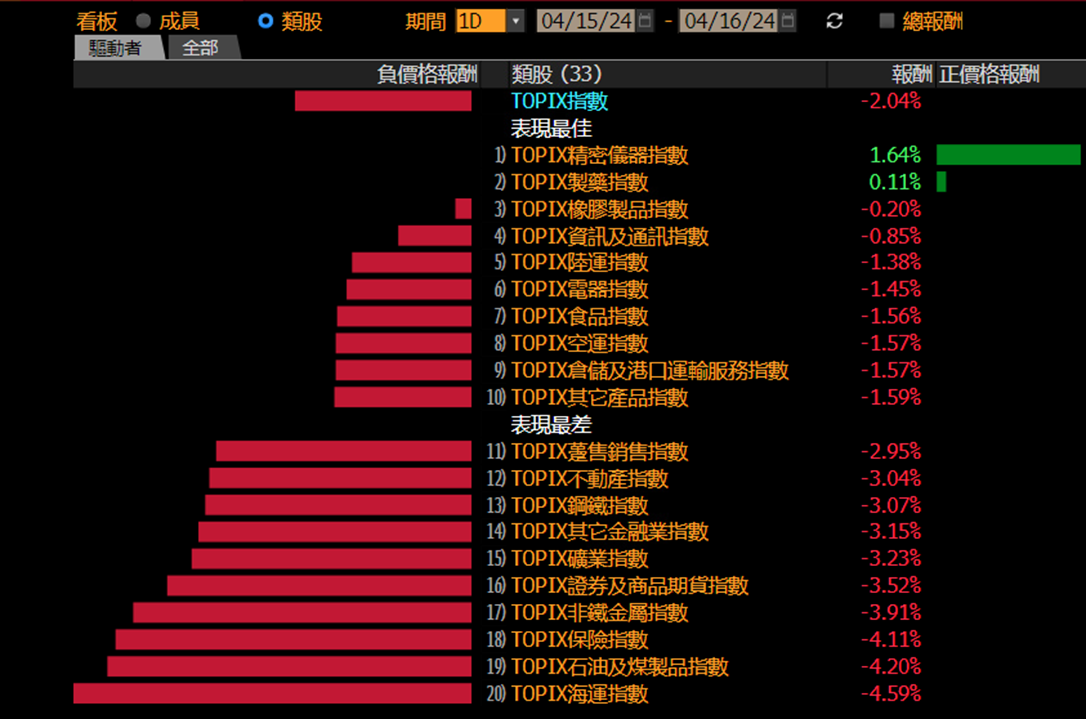Select TOPIX電器指數 row
Image resolution: width=1086 pixels, height=719 pixels.
tap(580, 290)
